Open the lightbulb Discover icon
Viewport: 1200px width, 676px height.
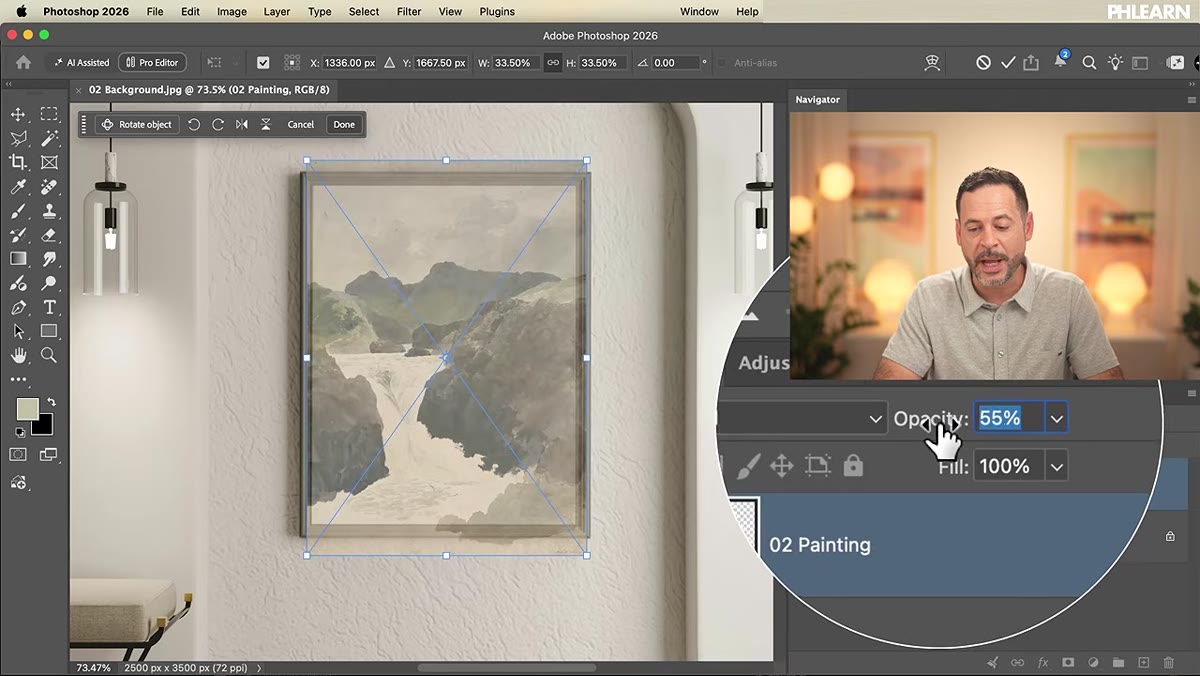pos(1115,62)
